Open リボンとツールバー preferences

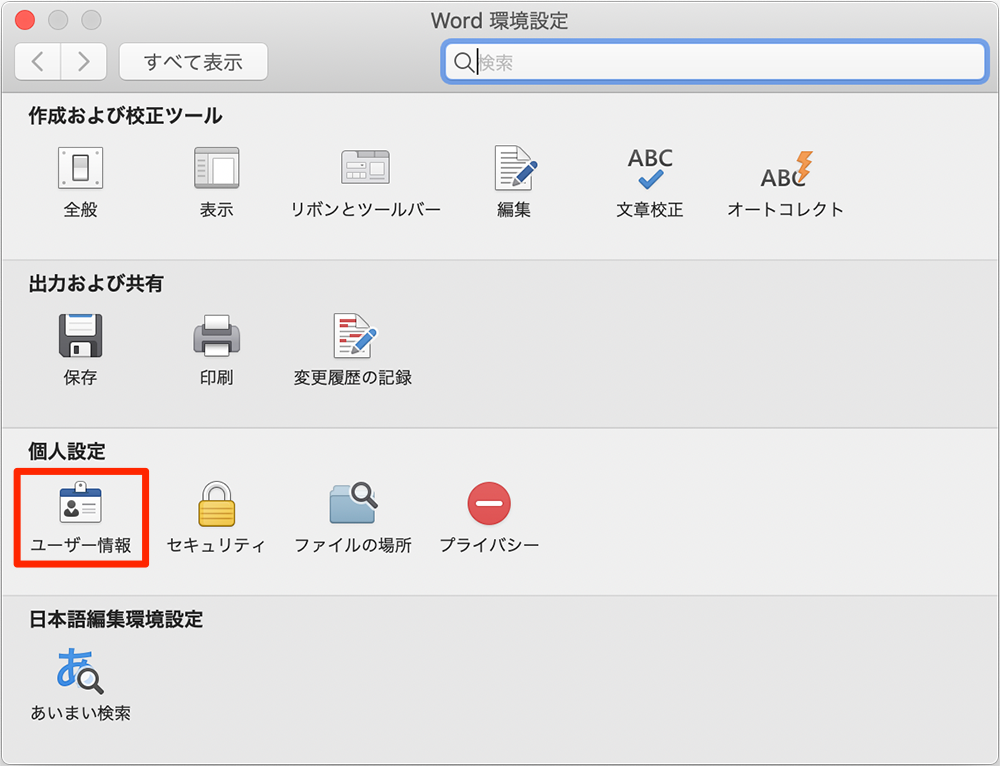pos(365,182)
